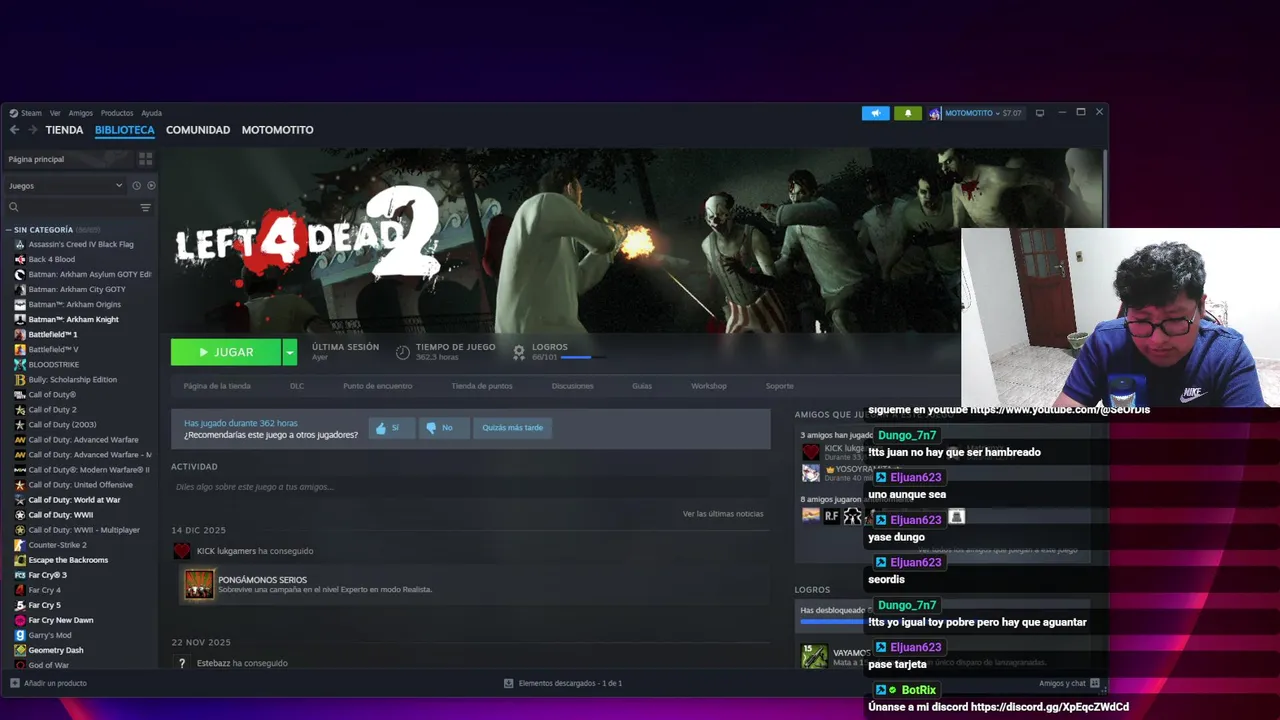The height and width of the screenshot is (720, 1280).
Task: Open the Amigos menu
Action: pos(80,113)
